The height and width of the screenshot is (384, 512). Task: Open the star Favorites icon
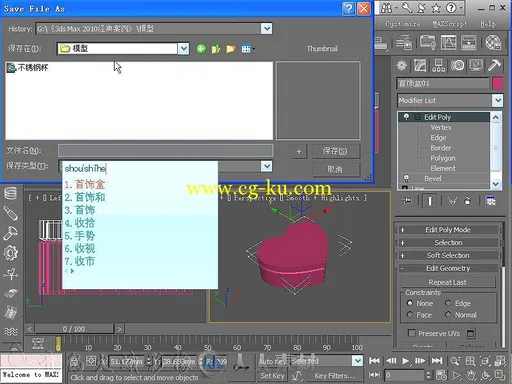436,8
